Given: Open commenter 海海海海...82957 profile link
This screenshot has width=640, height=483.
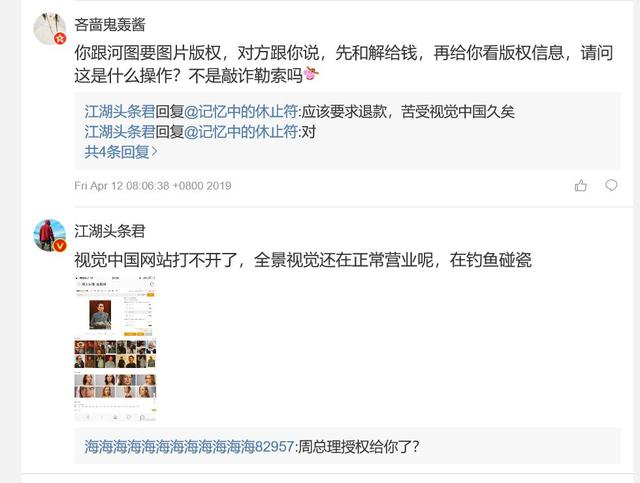Looking at the screenshot, I should [x=189, y=447].
